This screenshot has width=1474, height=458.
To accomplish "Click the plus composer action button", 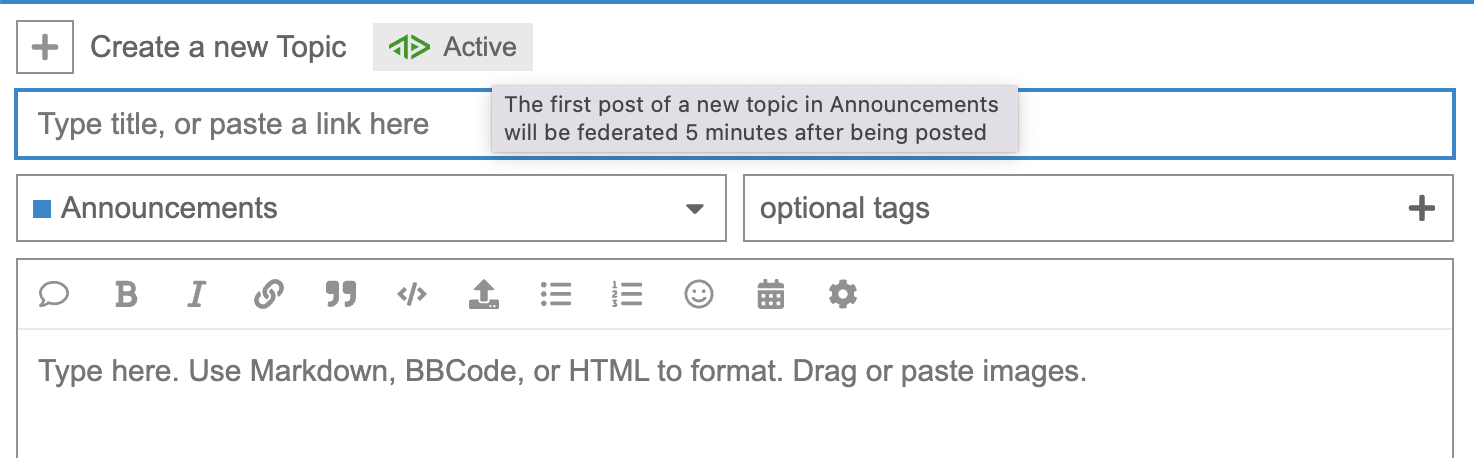I will point(45,47).
